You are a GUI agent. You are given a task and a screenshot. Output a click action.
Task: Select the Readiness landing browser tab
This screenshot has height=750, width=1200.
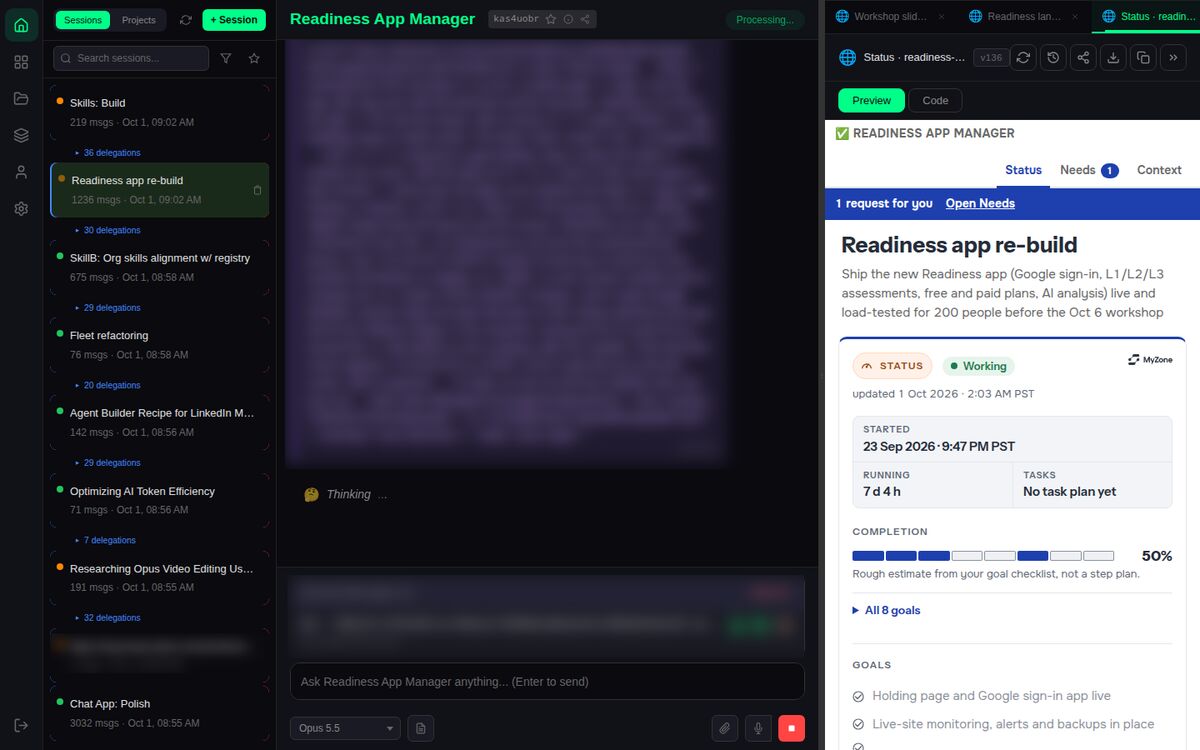point(1024,17)
